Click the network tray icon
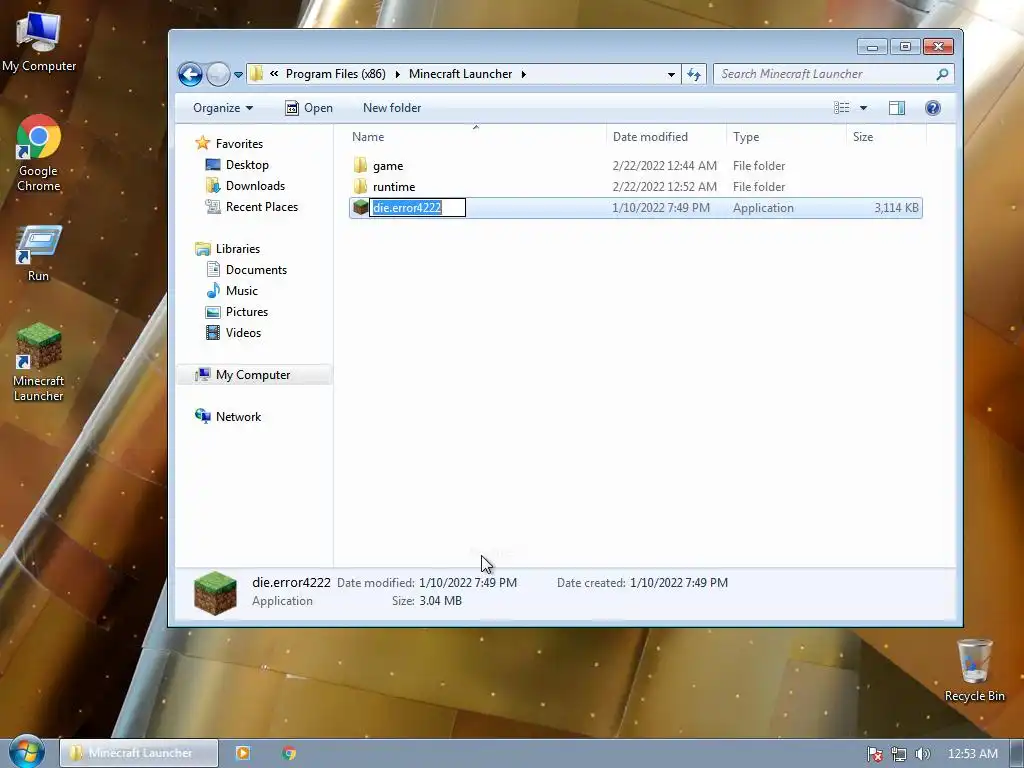Viewport: 1024px width, 768px height. pyautogui.click(x=899, y=754)
